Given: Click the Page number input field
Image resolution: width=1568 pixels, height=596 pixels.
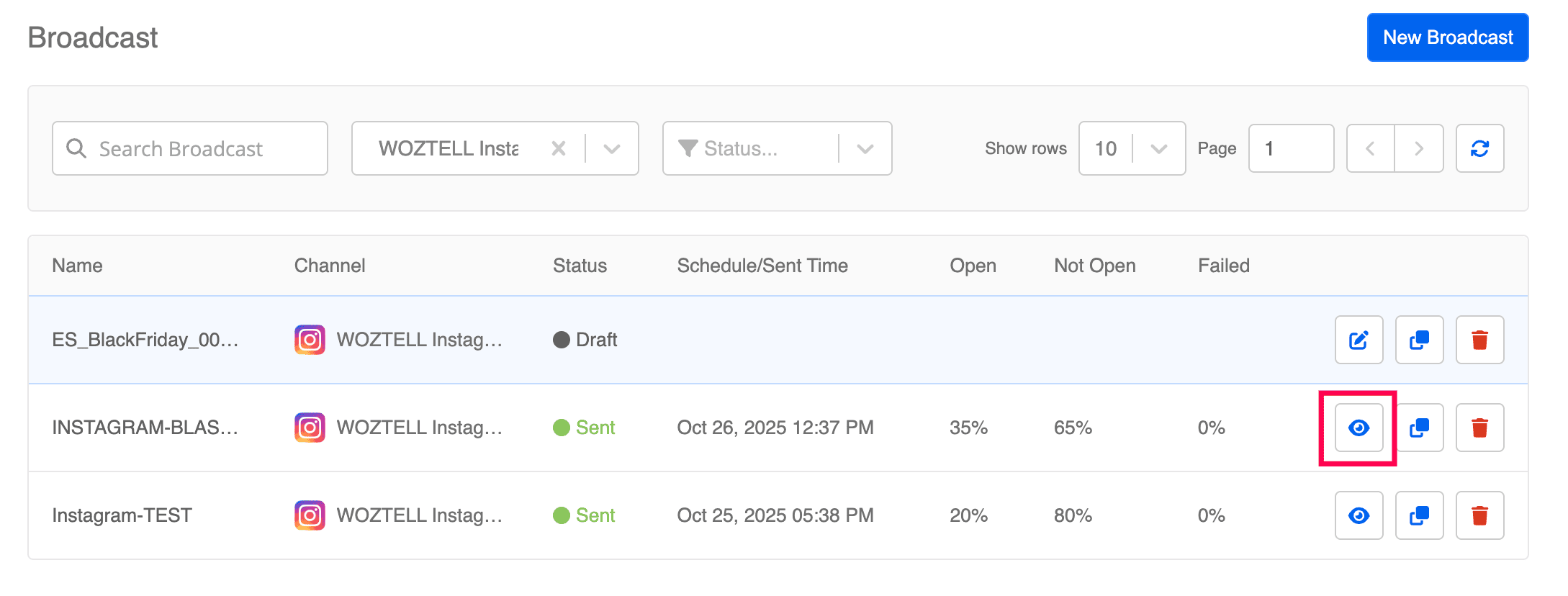Looking at the screenshot, I should 1290,148.
